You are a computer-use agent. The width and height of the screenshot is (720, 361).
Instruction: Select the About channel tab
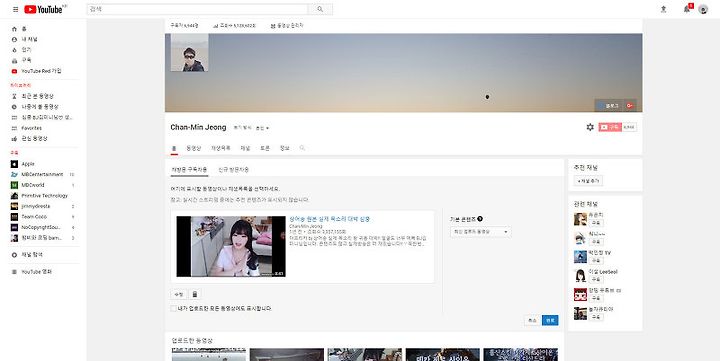point(285,148)
